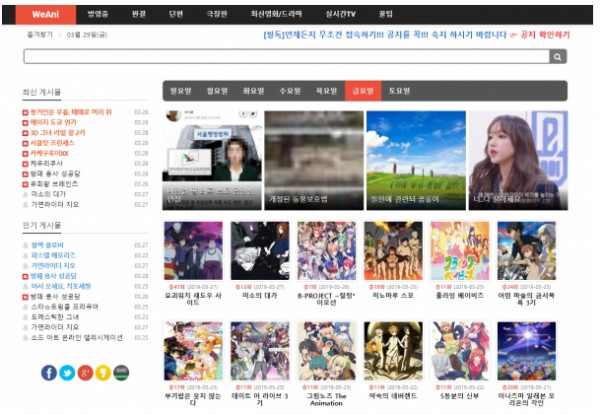
Task: Open the blue sky meadow banner
Action: (416, 161)
